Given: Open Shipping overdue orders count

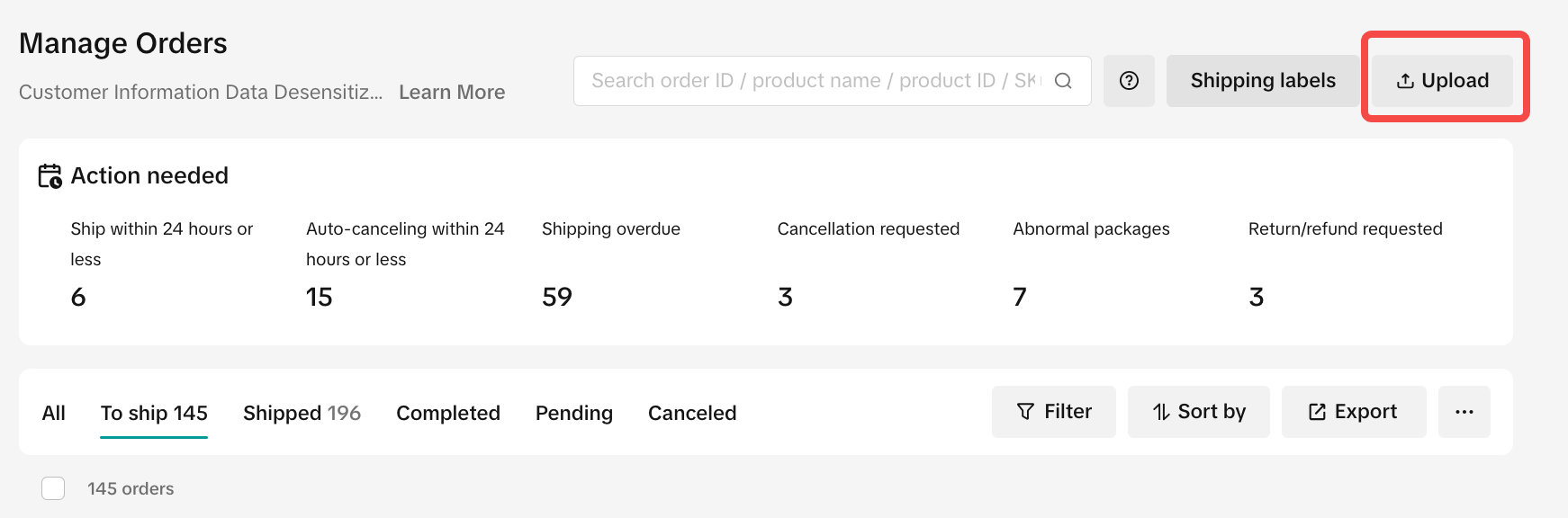Looking at the screenshot, I should coord(557,297).
